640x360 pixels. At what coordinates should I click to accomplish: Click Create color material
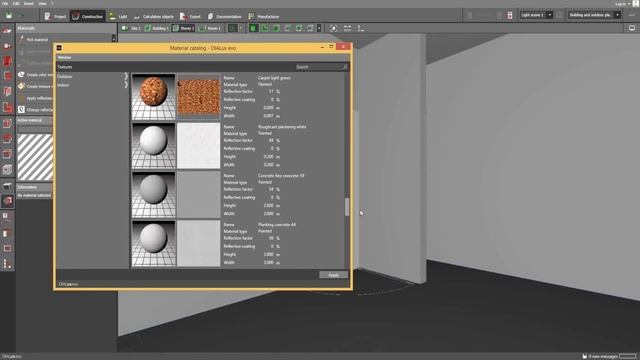tap(36, 75)
